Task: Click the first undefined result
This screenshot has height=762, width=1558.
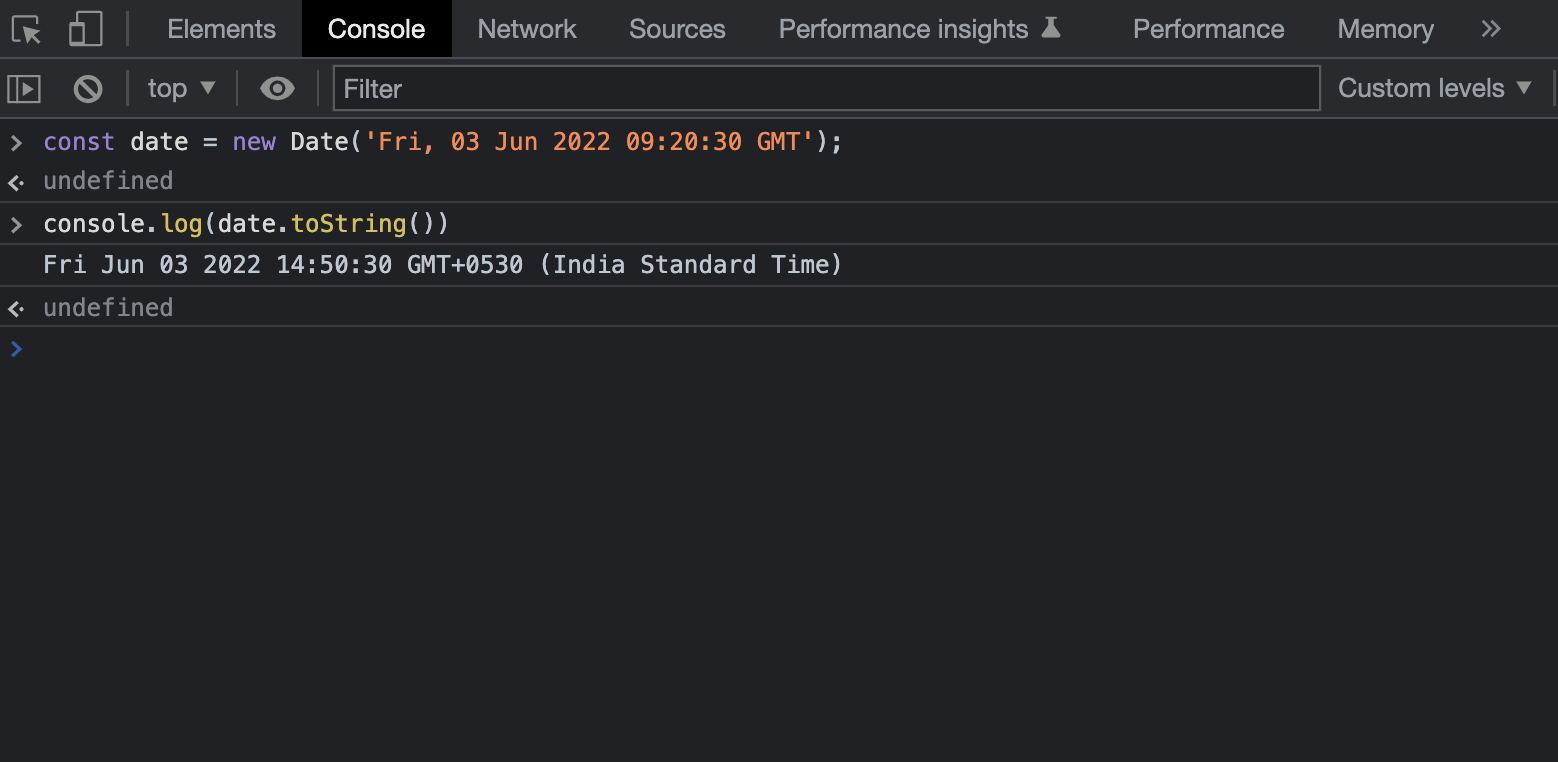Action: click(108, 181)
